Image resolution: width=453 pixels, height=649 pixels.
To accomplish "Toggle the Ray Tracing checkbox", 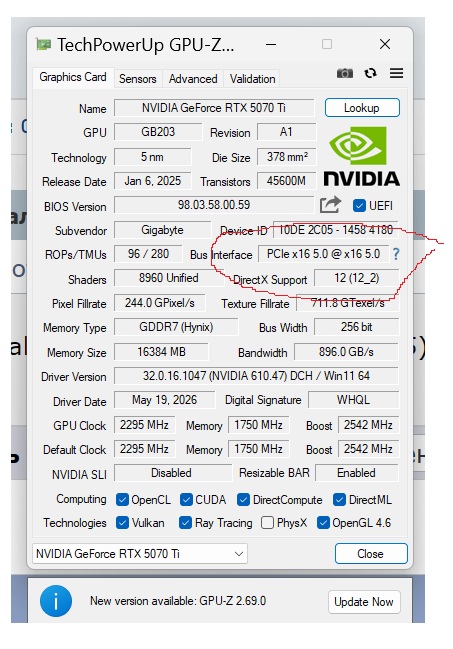I will click(x=185, y=522).
